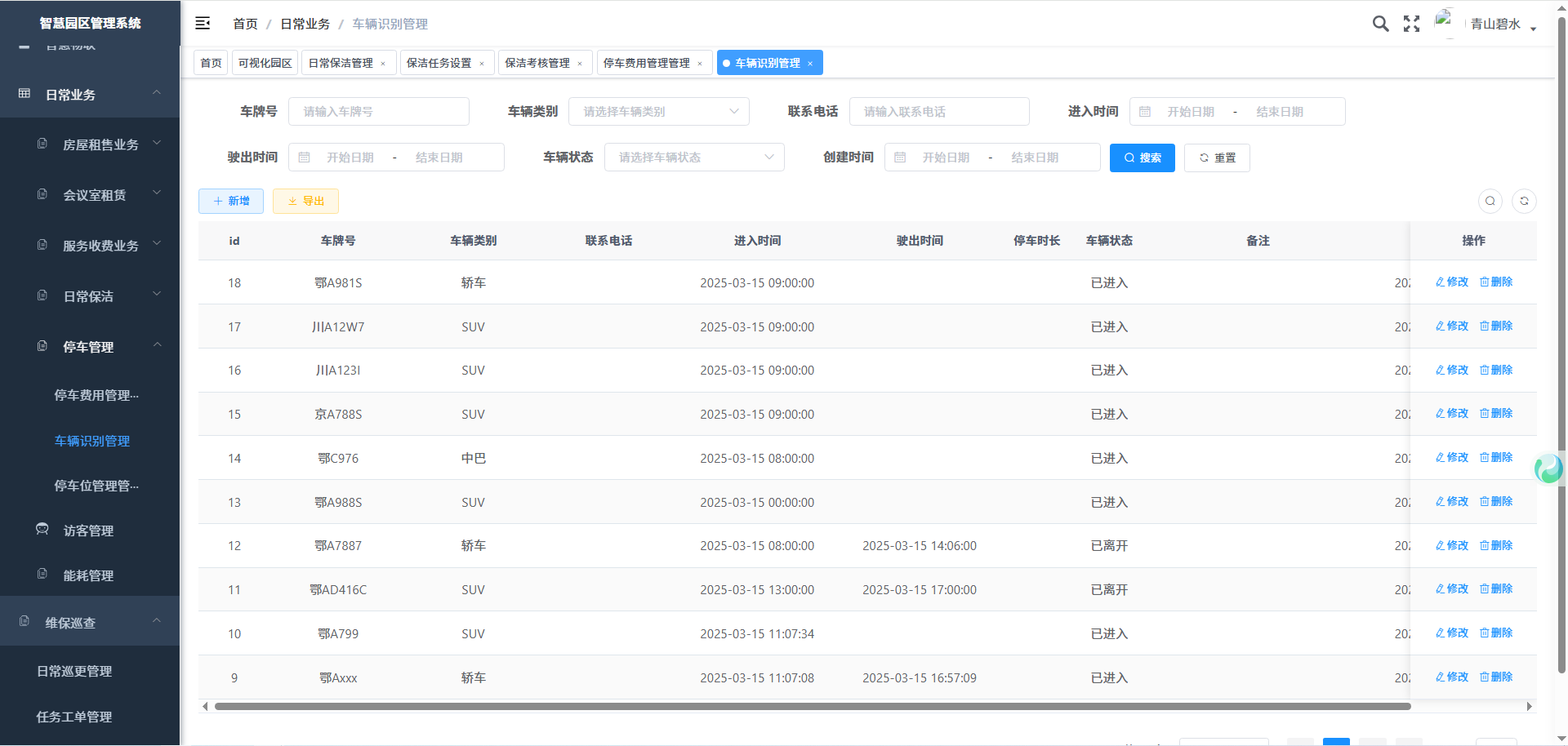The height and width of the screenshot is (746, 1568).
Task: Click the 重置 button
Action: coord(1217,158)
